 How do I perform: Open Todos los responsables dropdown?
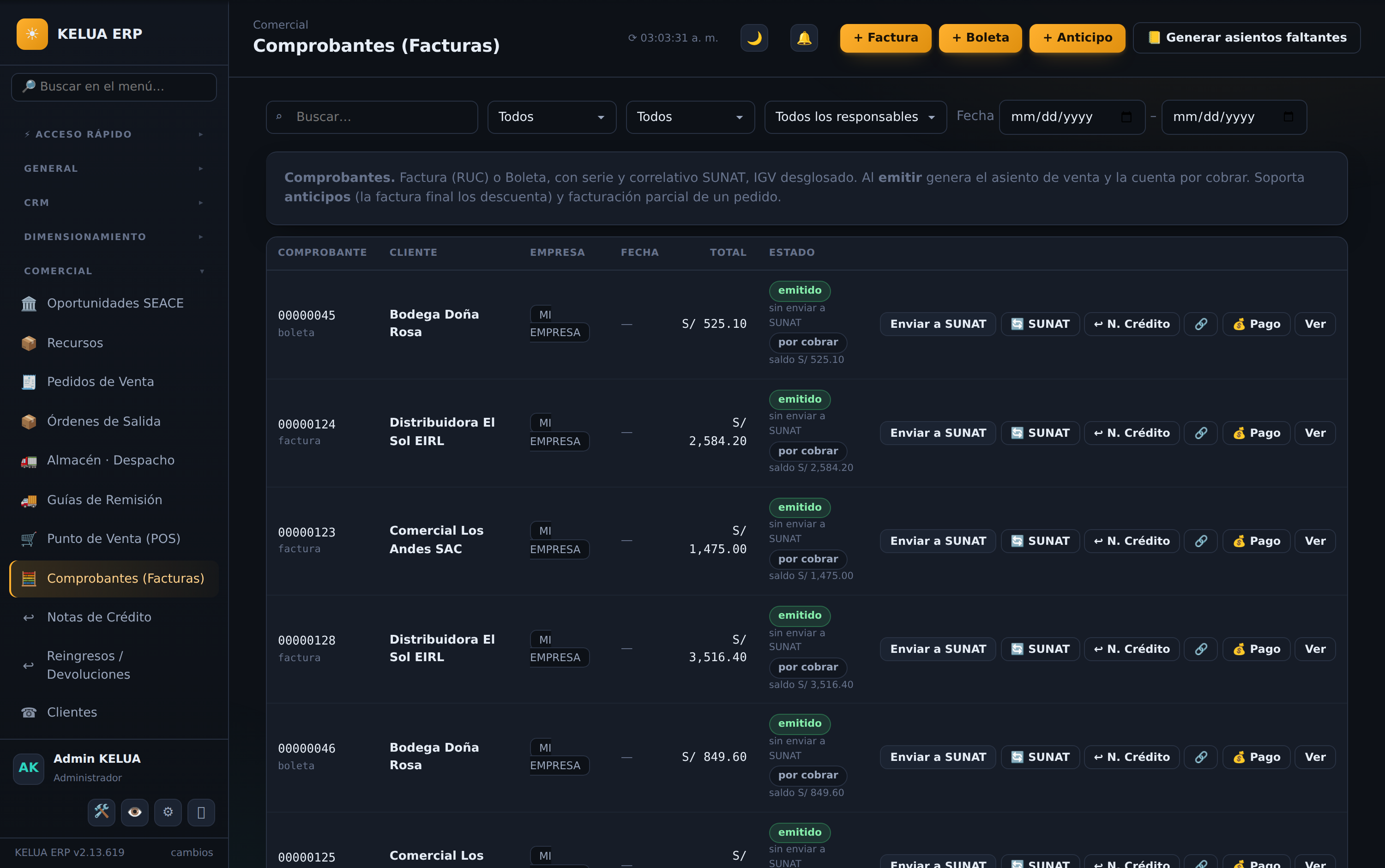[855, 117]
